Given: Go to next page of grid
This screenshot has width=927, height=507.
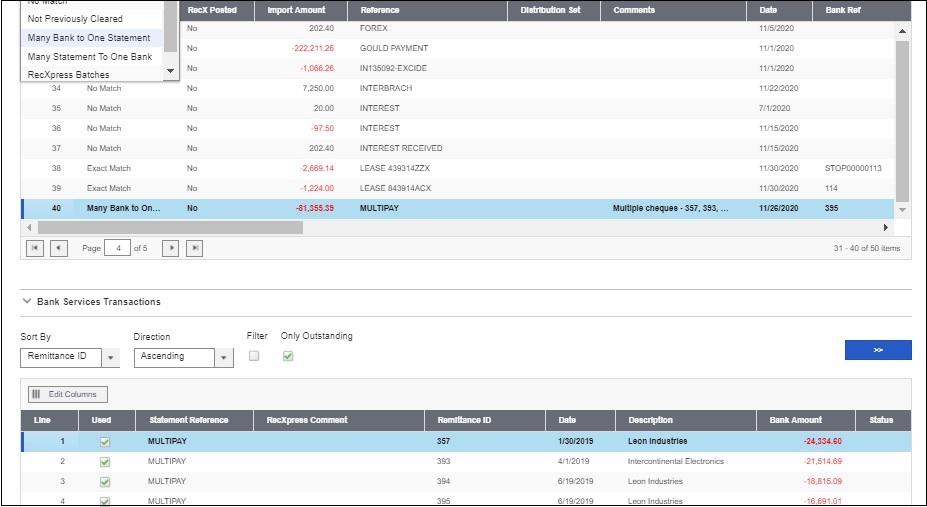Looking at the screenshot, I should [170, 248].
